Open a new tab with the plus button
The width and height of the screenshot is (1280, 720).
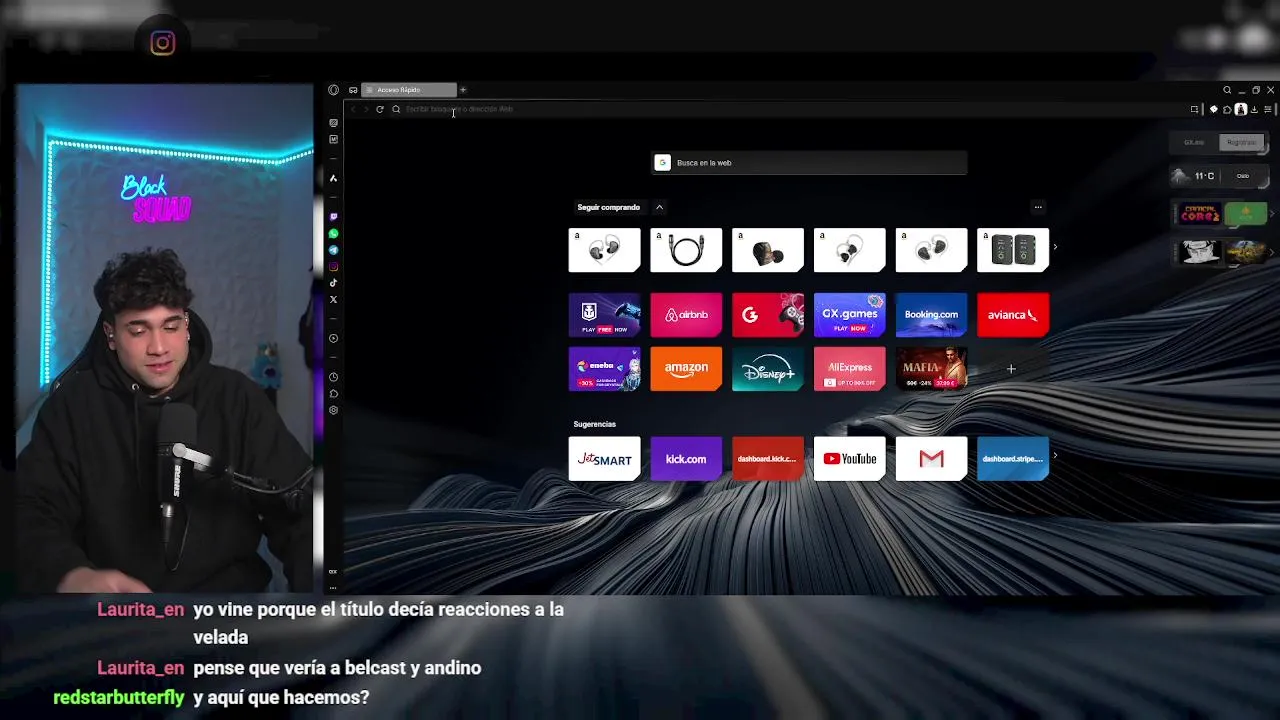click(463, 90)
